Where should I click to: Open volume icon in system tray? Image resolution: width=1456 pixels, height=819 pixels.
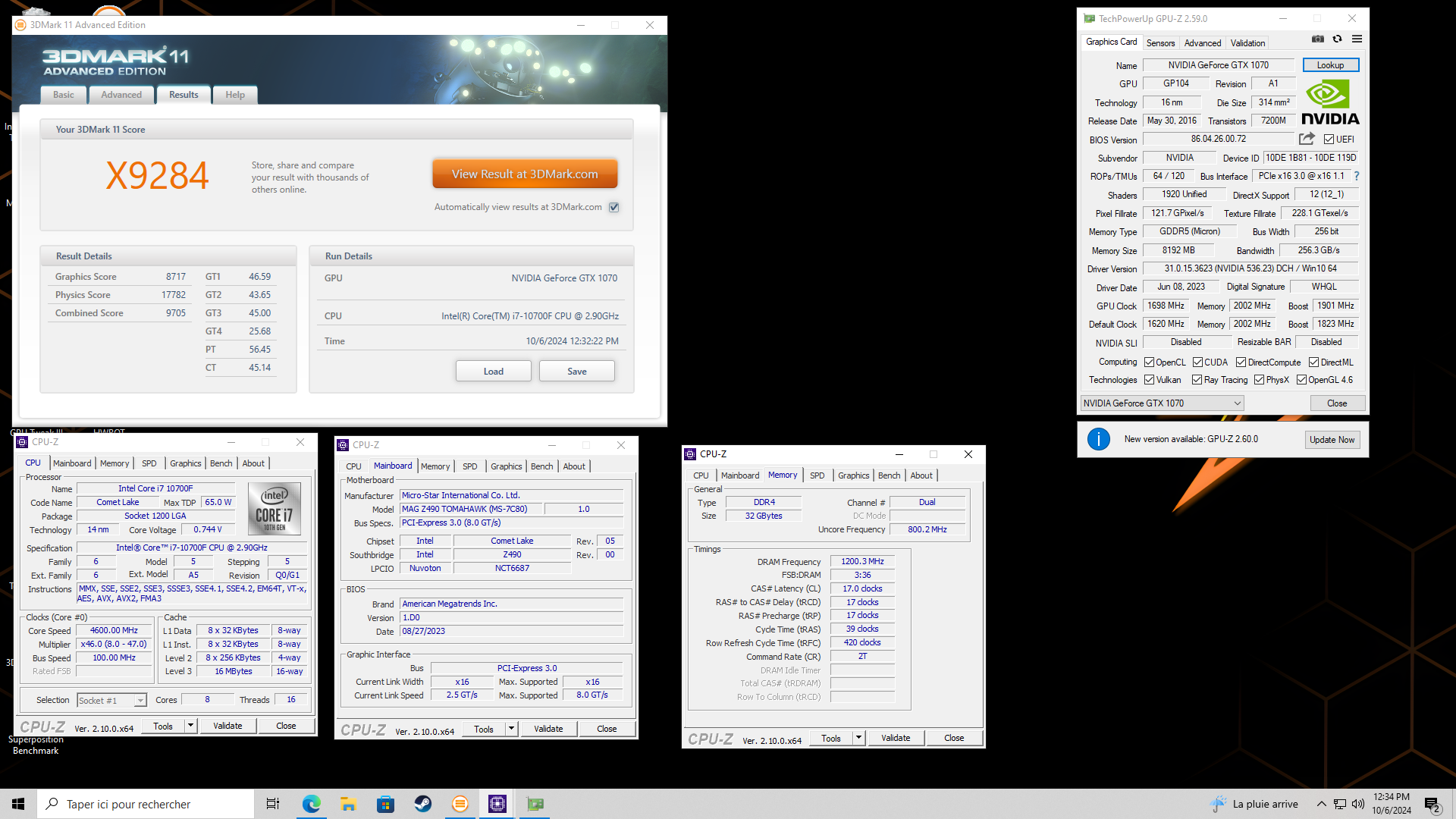(x=1357, y=804)
